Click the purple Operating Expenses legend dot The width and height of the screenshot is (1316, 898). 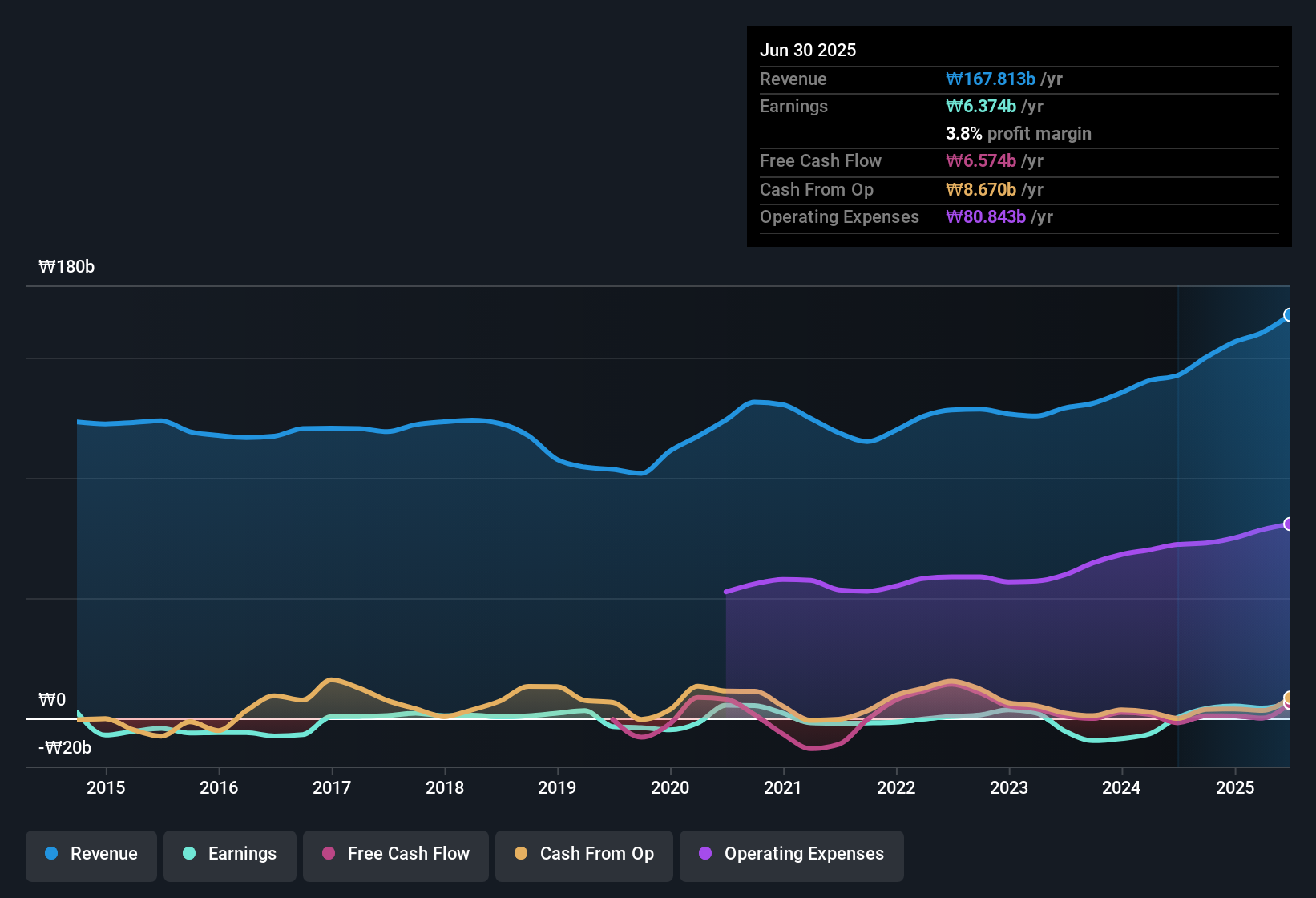click(x=704, y=854)
